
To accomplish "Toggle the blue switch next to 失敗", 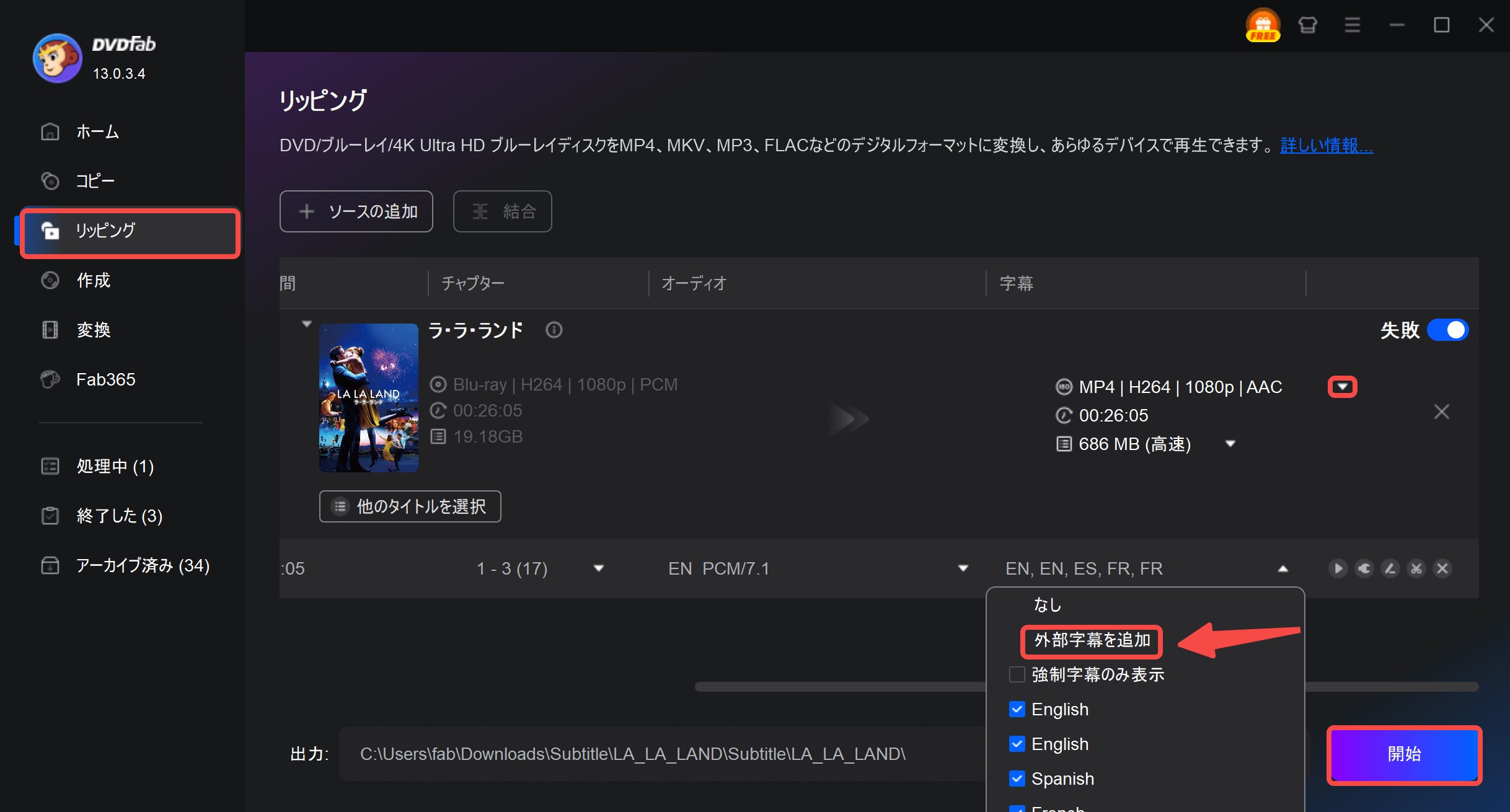I will 1448,330.
